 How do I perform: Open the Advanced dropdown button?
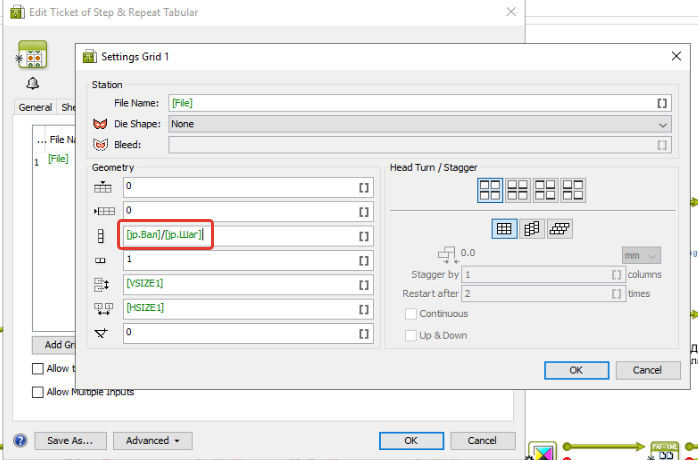pos(153,440)
